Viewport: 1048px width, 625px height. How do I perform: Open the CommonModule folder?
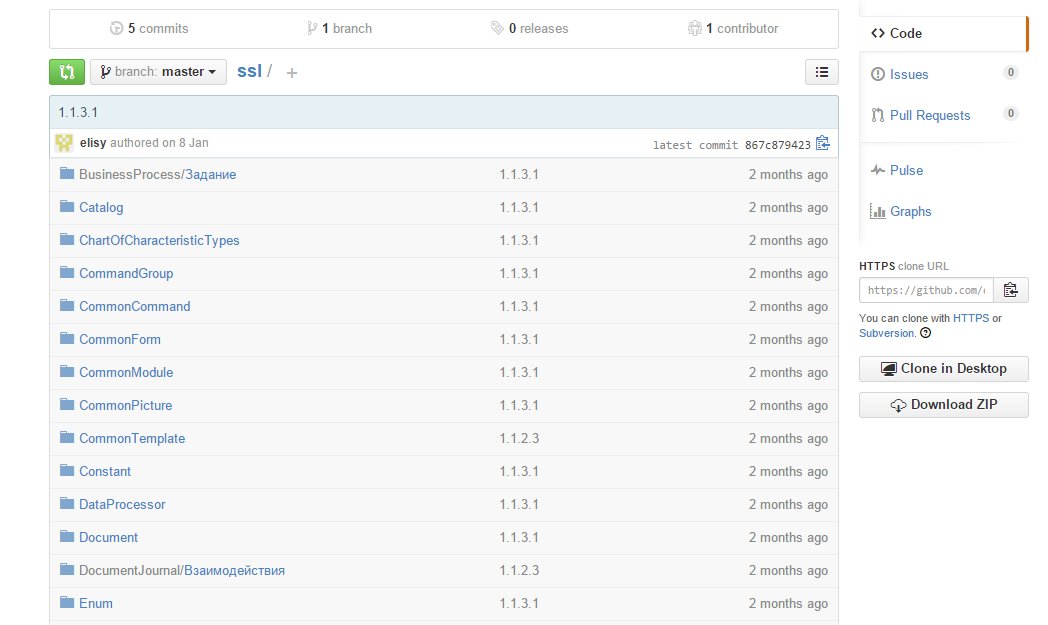coord(126,372)
